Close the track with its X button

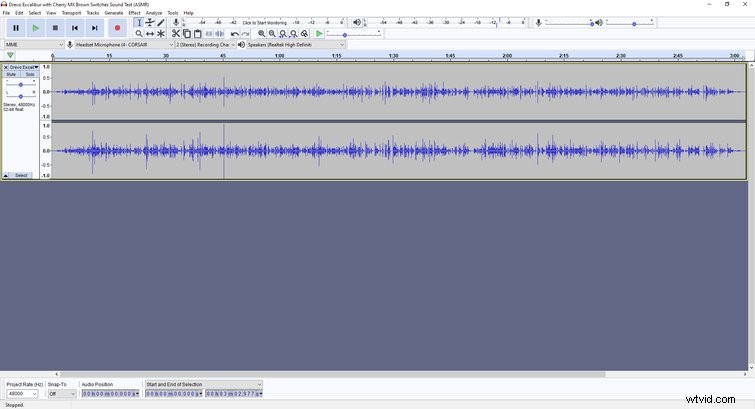coord(6,67)
